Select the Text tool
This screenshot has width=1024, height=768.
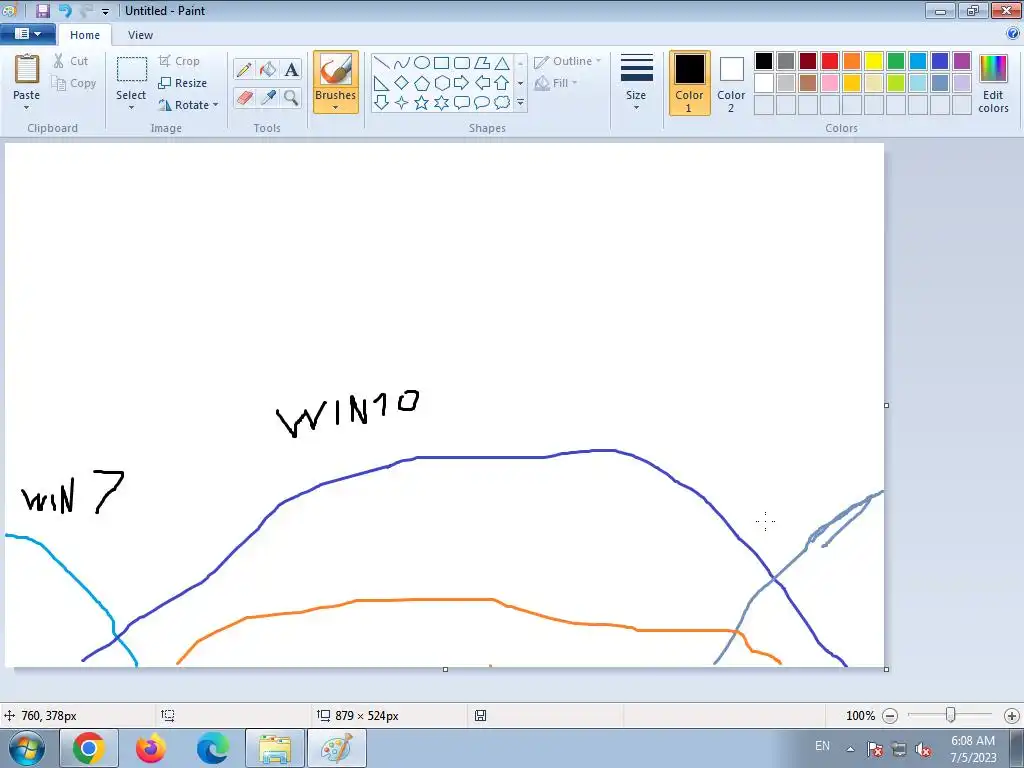[291, 69]
